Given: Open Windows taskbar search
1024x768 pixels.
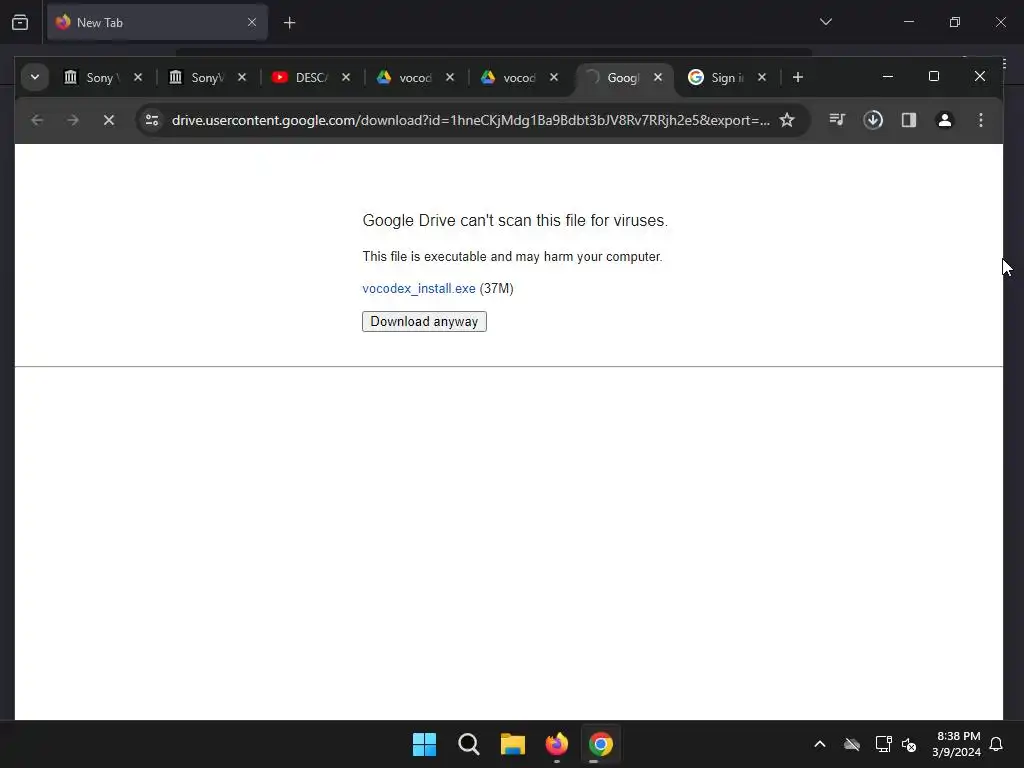Looking at the screenshot, I should point(468,744).
